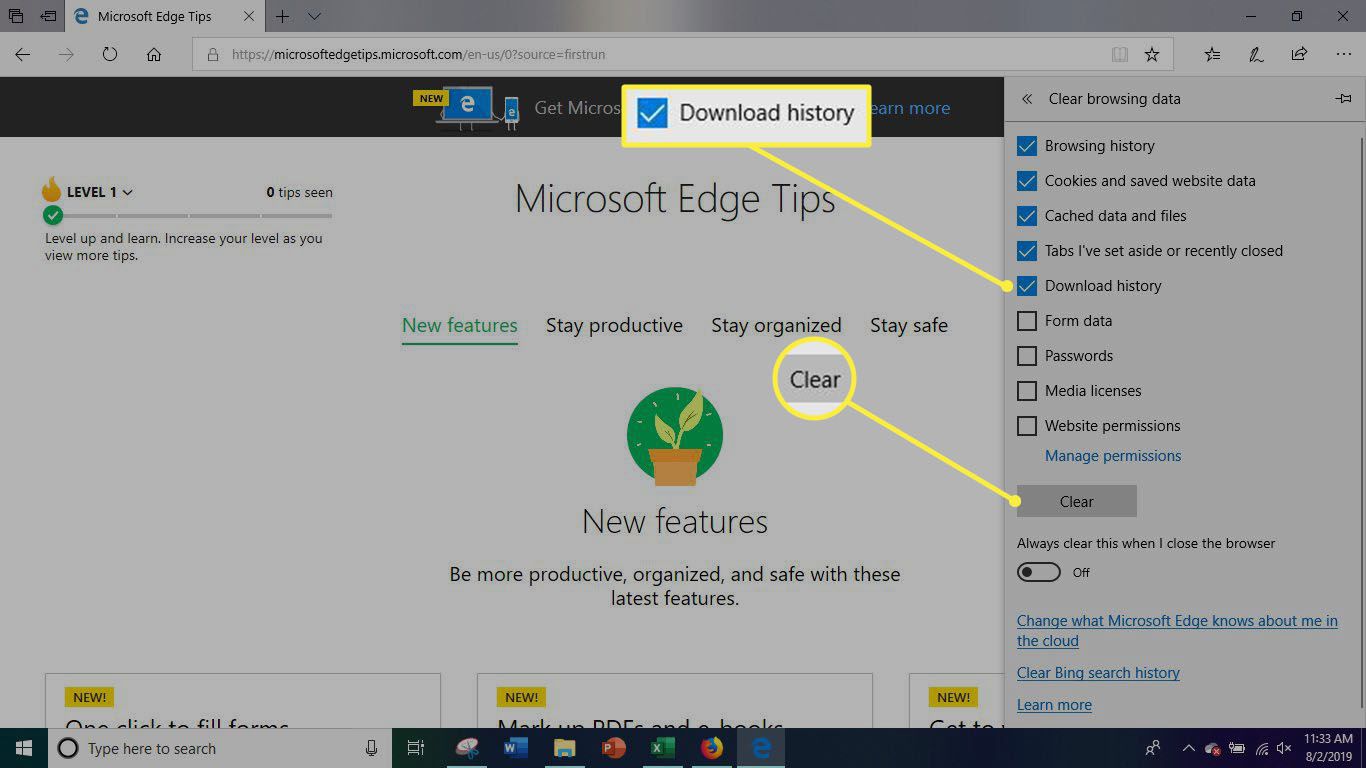This screenshot has height=768, width=1366.
Task: Click the Edge taskbar icon
Action: (761, 748)
